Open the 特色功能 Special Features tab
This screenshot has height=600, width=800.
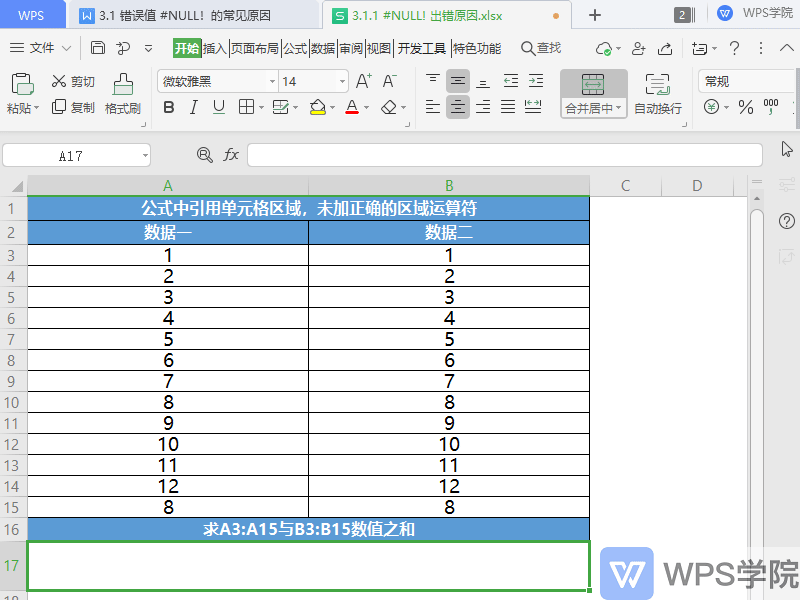[x=477, y=48]
